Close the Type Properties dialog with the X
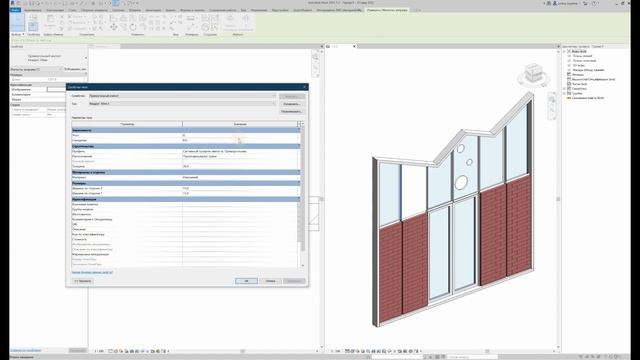640x360 pixels. pos(304,87)
